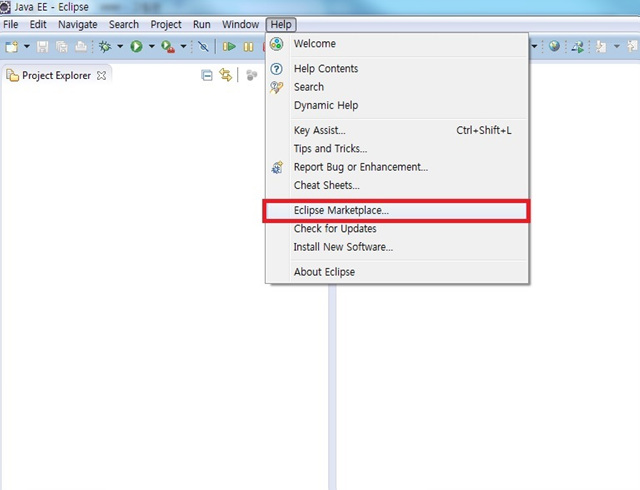Viewport: 640px width, 490px height.
Task: Select Key Assist... menu entry
Action: [397, 130]
